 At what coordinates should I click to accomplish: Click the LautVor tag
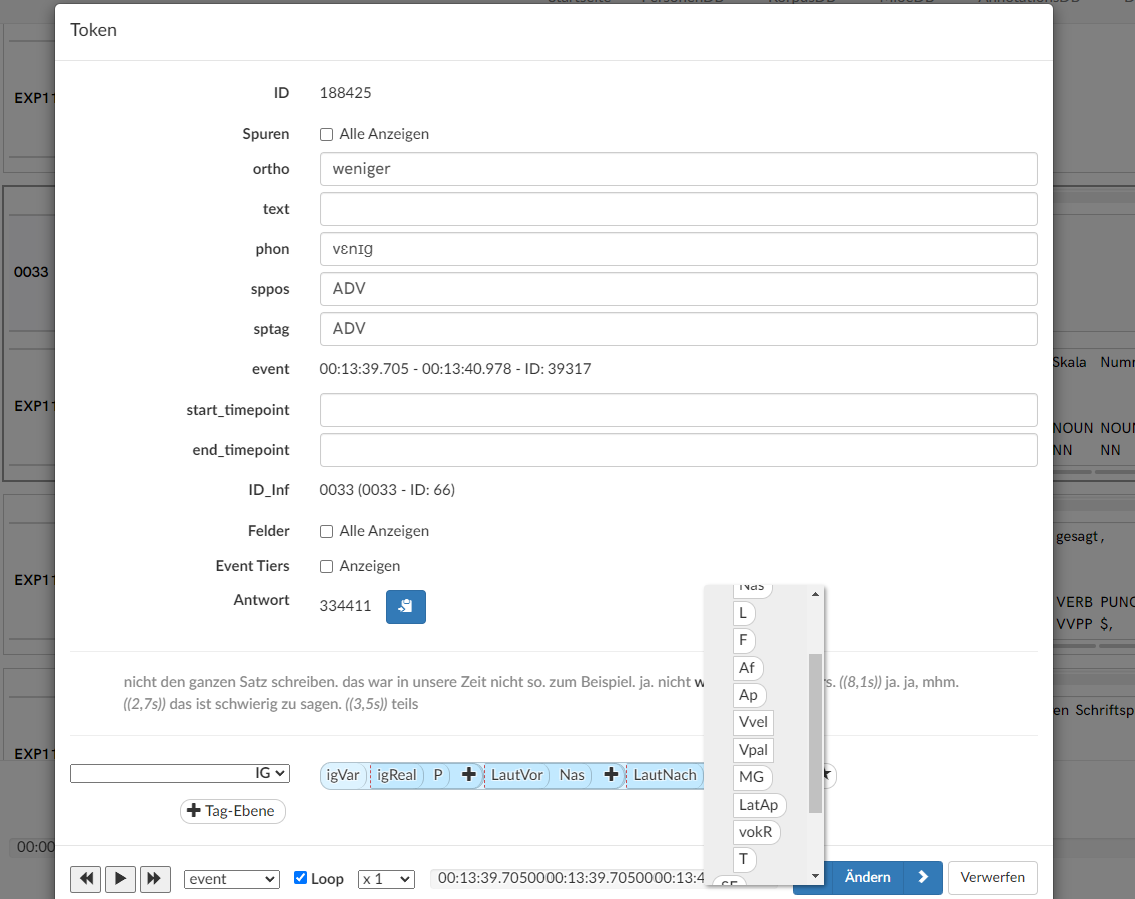coord(517,775)
